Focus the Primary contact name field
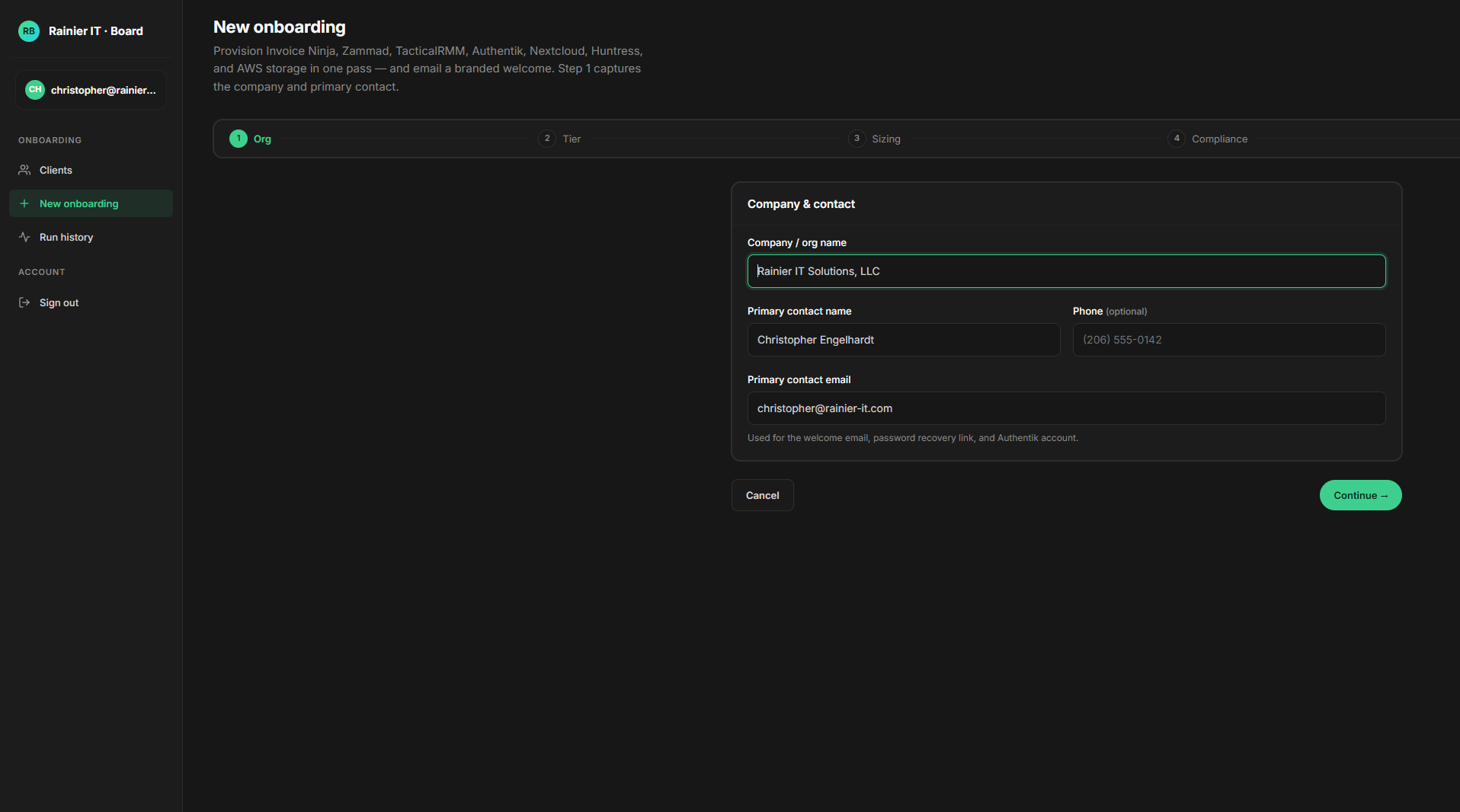Image resolution: width=1460 pixels, height=812 pixels. click(904, 340)
